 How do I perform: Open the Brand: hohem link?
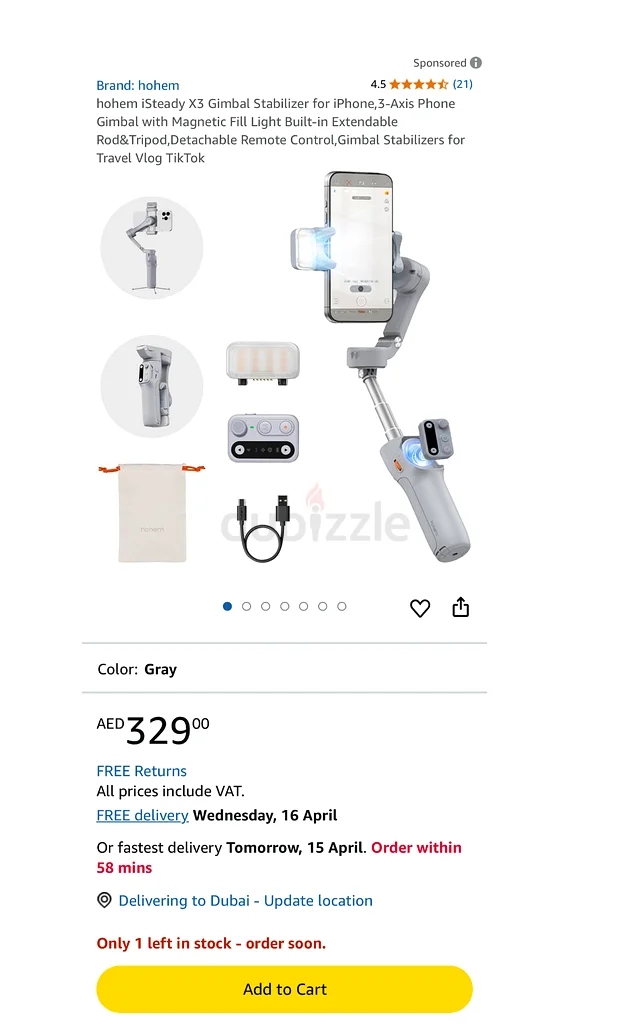point(138,86)
